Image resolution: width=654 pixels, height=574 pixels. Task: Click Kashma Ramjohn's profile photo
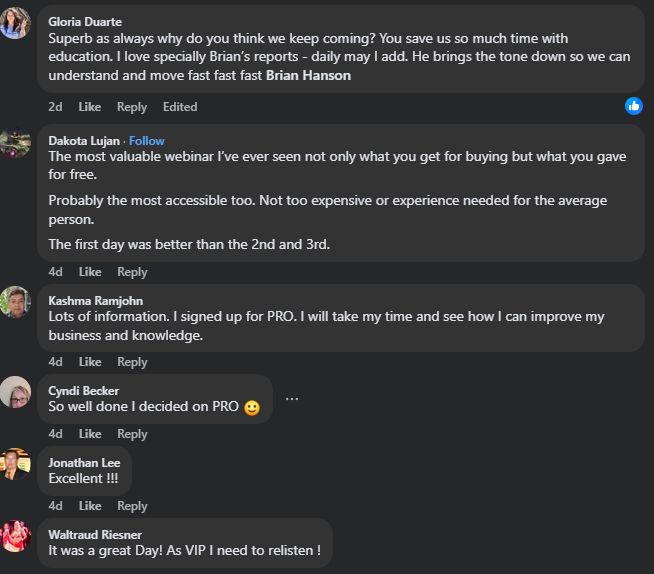tap(15, 302)
